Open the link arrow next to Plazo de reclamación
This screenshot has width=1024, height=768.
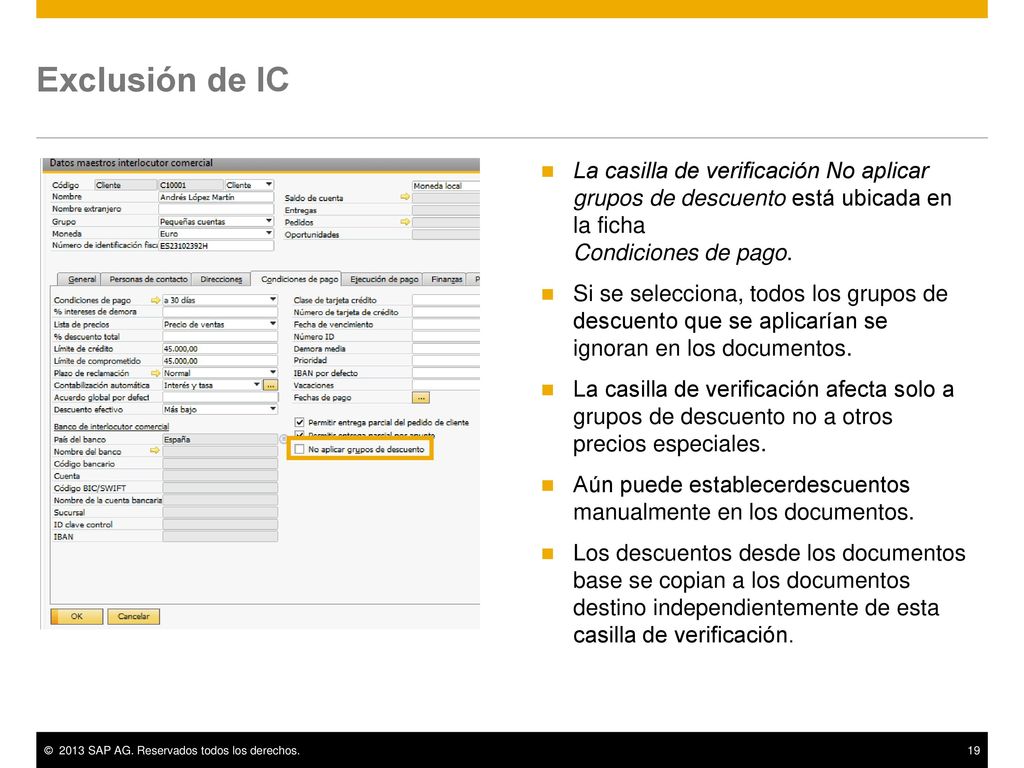coord(155,373)
